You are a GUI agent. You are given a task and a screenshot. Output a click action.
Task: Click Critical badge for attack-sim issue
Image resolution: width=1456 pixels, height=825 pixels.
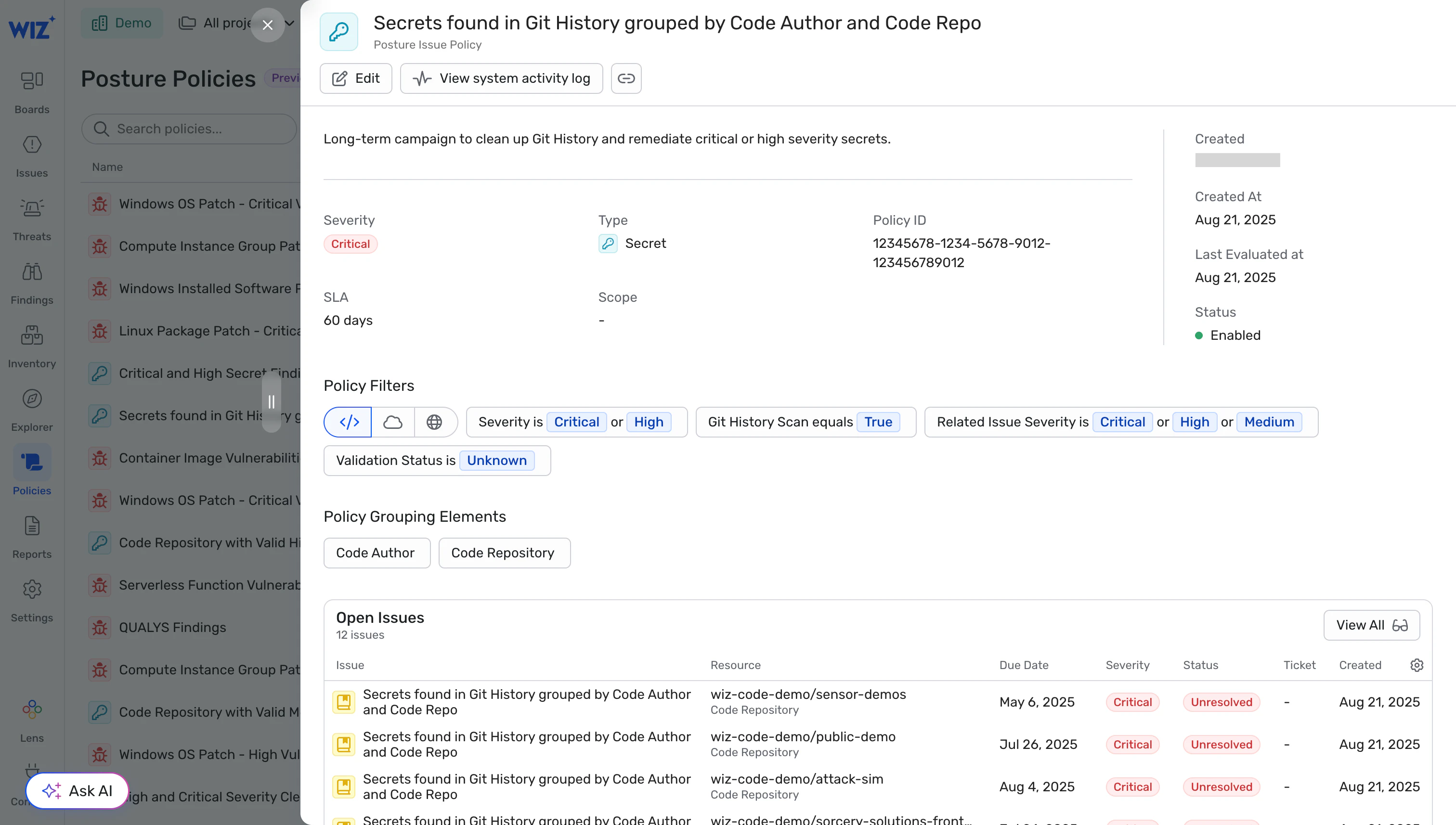click(1132, 786)
